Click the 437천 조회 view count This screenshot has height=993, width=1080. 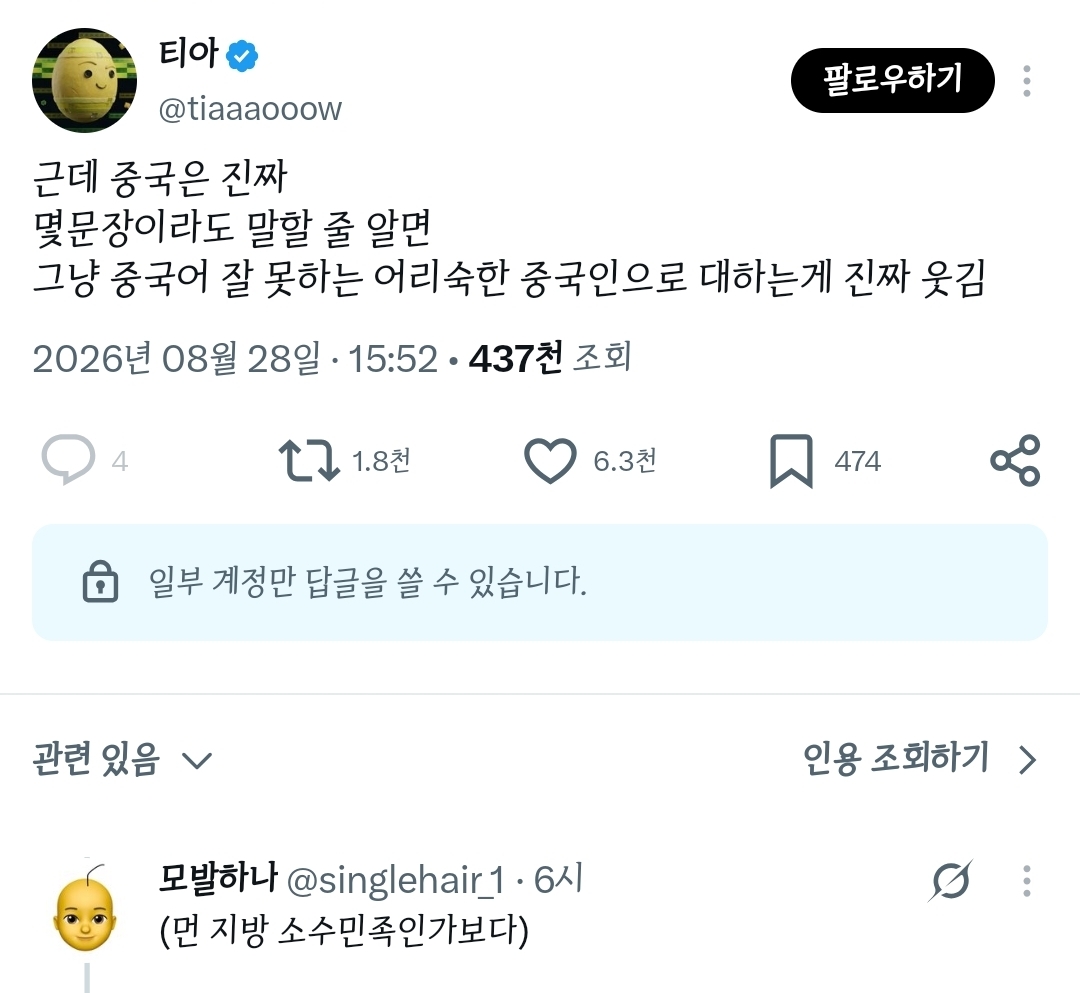550,358
